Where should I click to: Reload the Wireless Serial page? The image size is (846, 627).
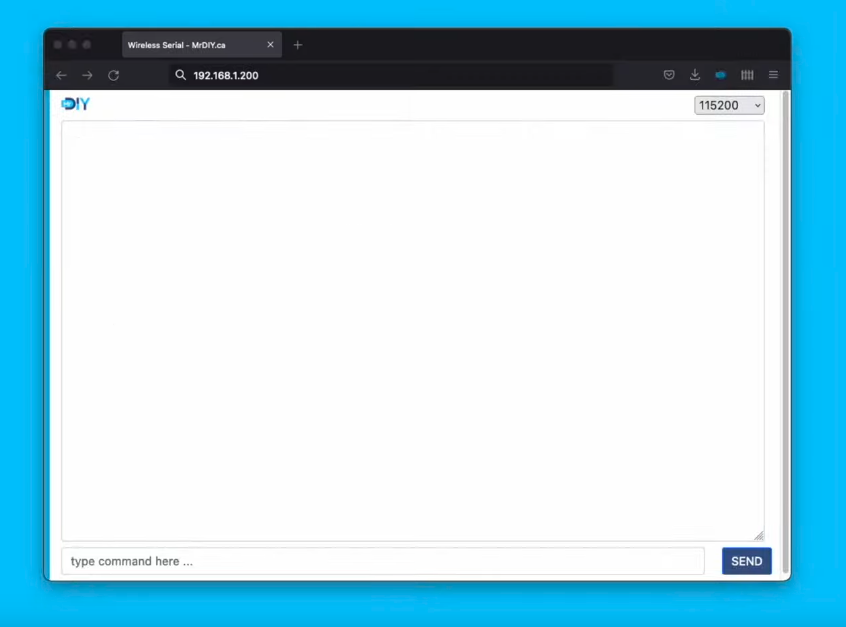coord(113,76)
